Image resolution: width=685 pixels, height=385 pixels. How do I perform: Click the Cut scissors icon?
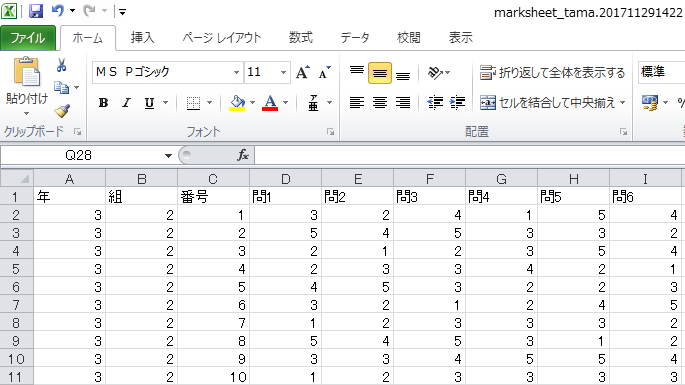(62, 65)
